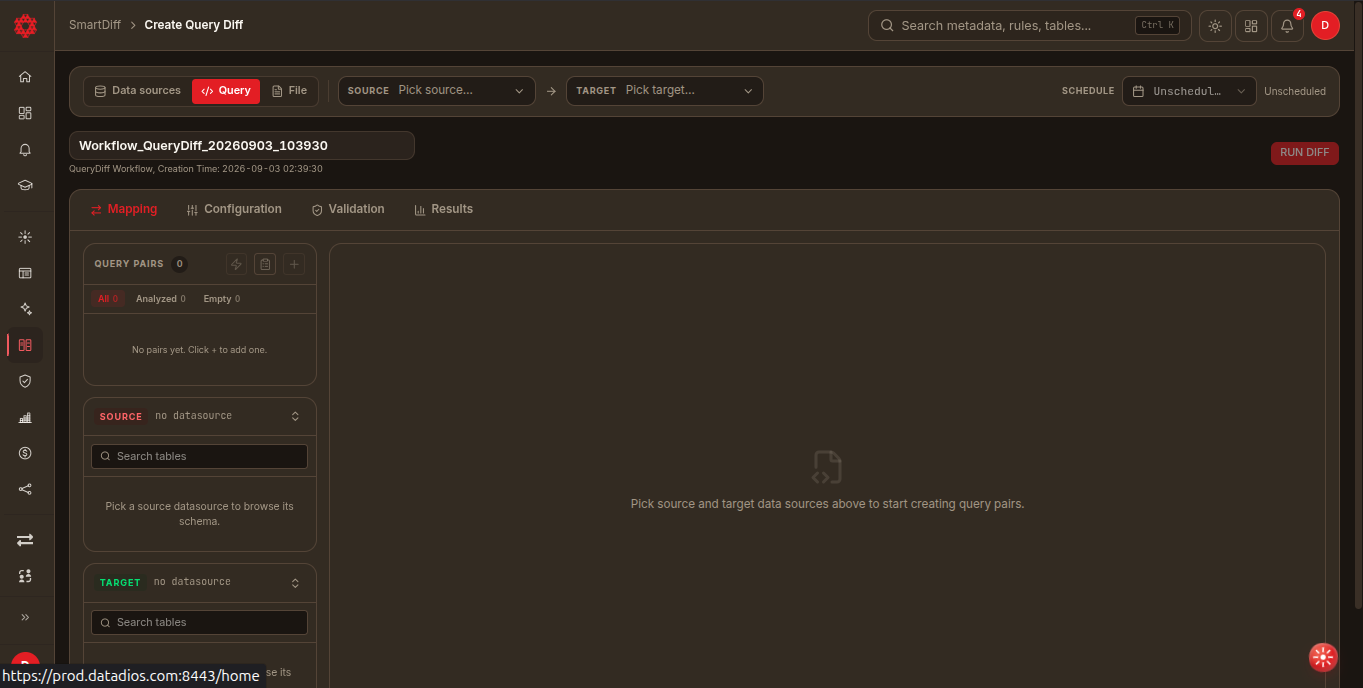Click the clipboard icon in Query Pairs
This screenshot has height=688, width=1363.
click(x=265, y=264)
